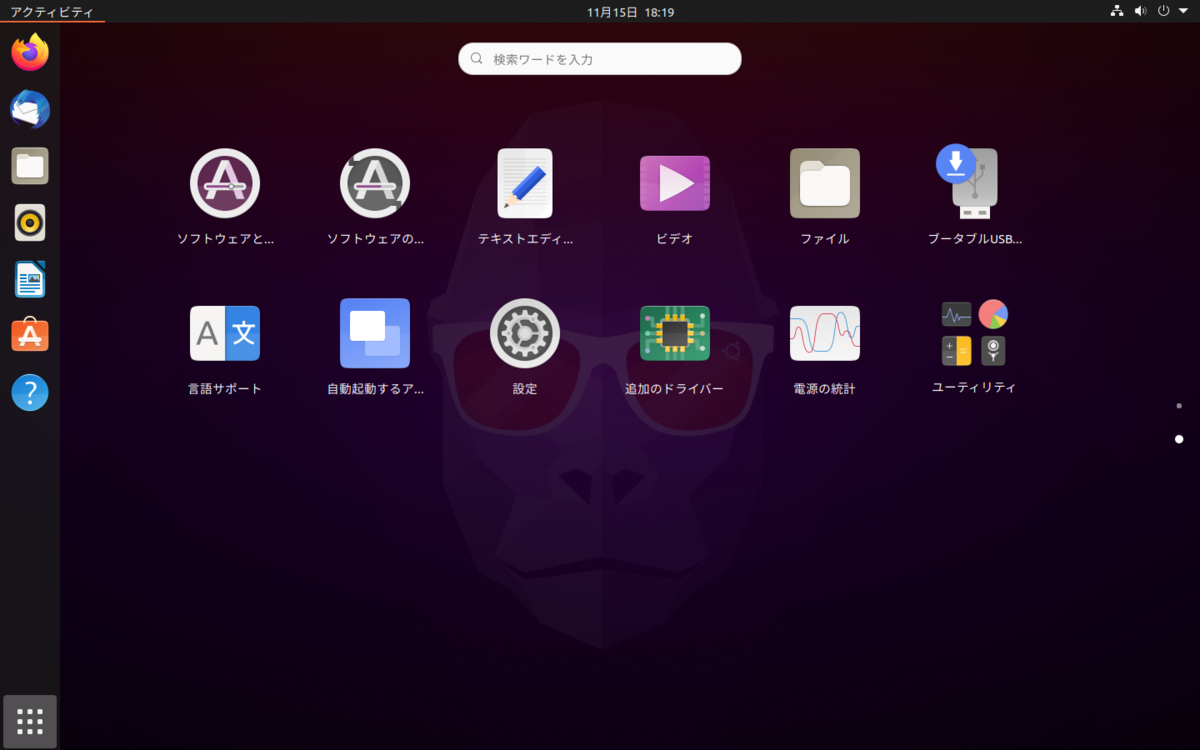Expand the system menu arrow

[x=1183, y=11]
